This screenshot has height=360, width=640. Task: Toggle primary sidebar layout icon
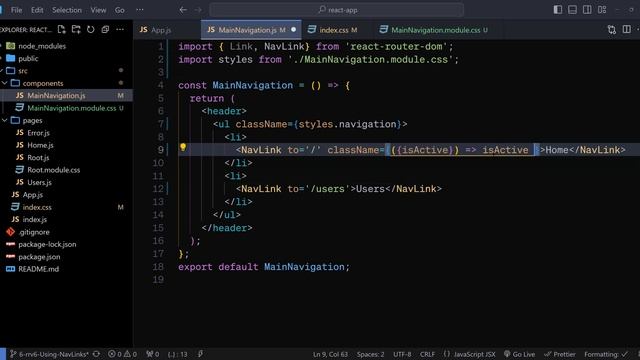(x=558, y=9)
